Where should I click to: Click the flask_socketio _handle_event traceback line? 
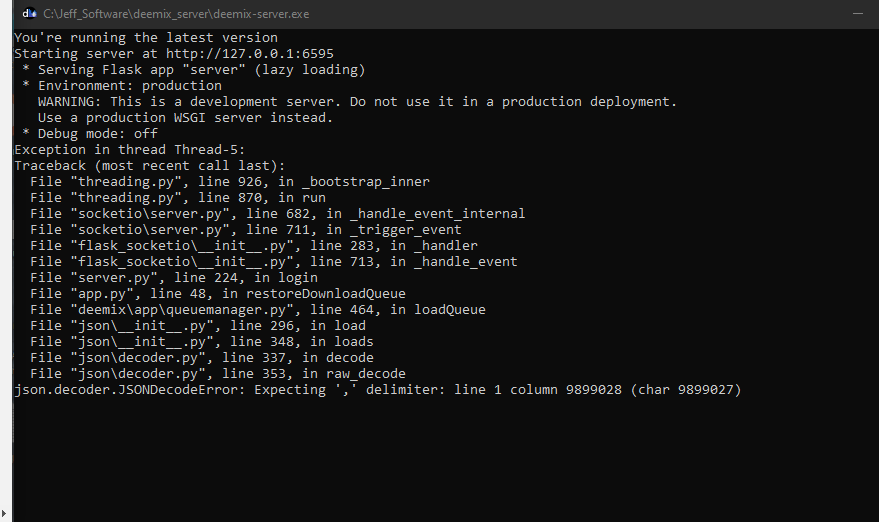(274, 262)
